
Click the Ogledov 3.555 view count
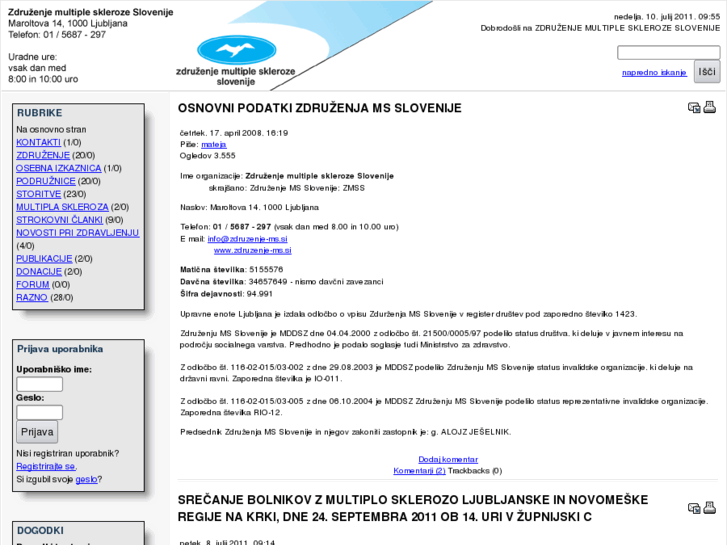(x=208, y=156)
